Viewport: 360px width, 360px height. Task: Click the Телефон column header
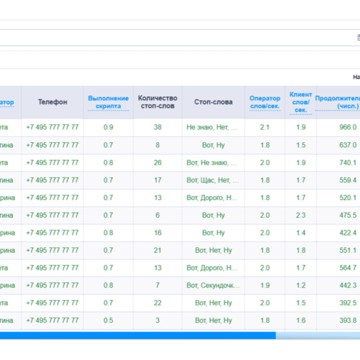(x=52, y=102)
